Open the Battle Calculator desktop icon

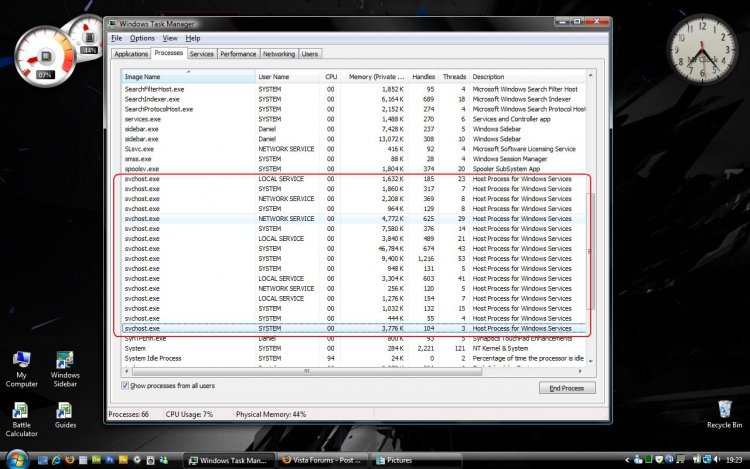22,419
